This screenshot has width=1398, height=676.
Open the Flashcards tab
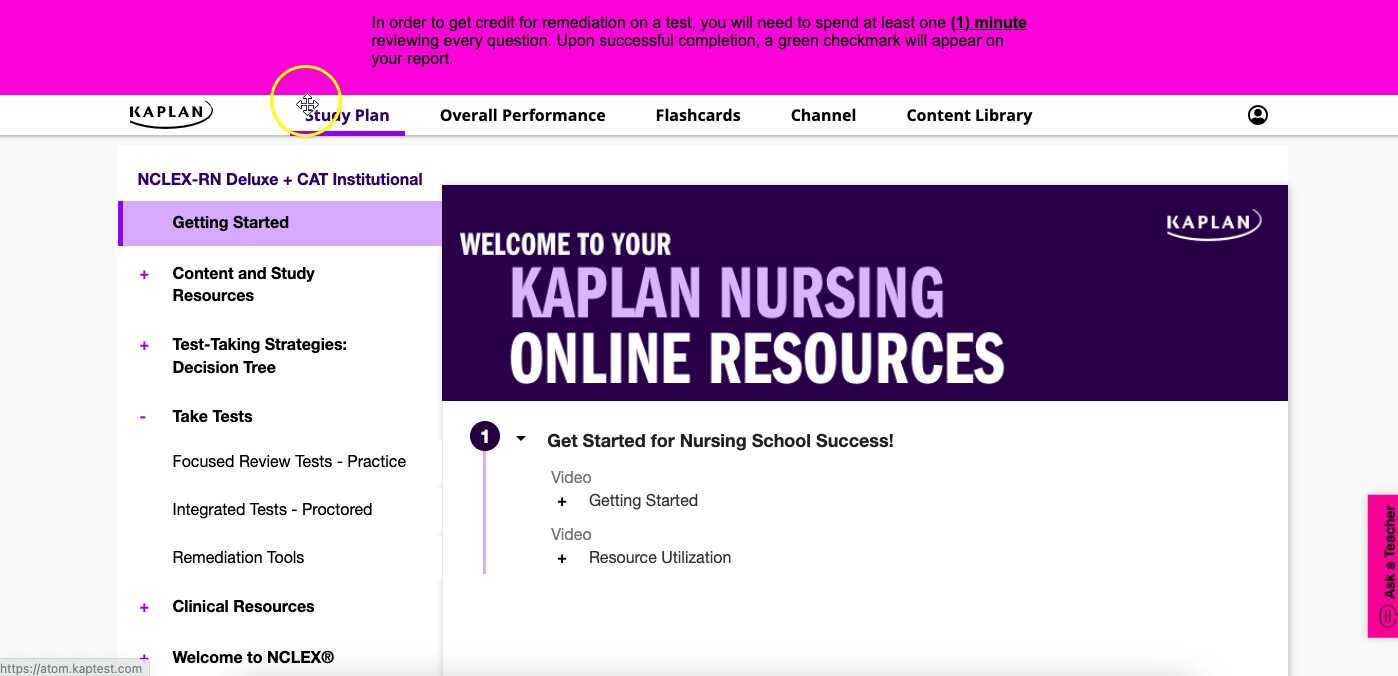click(x=698, y=115)
